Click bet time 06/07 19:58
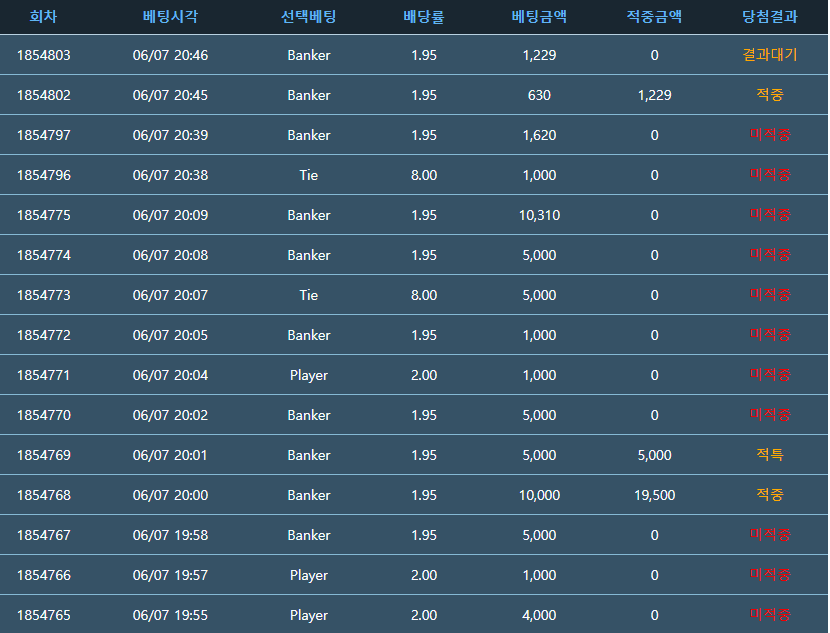 (170, 536)
